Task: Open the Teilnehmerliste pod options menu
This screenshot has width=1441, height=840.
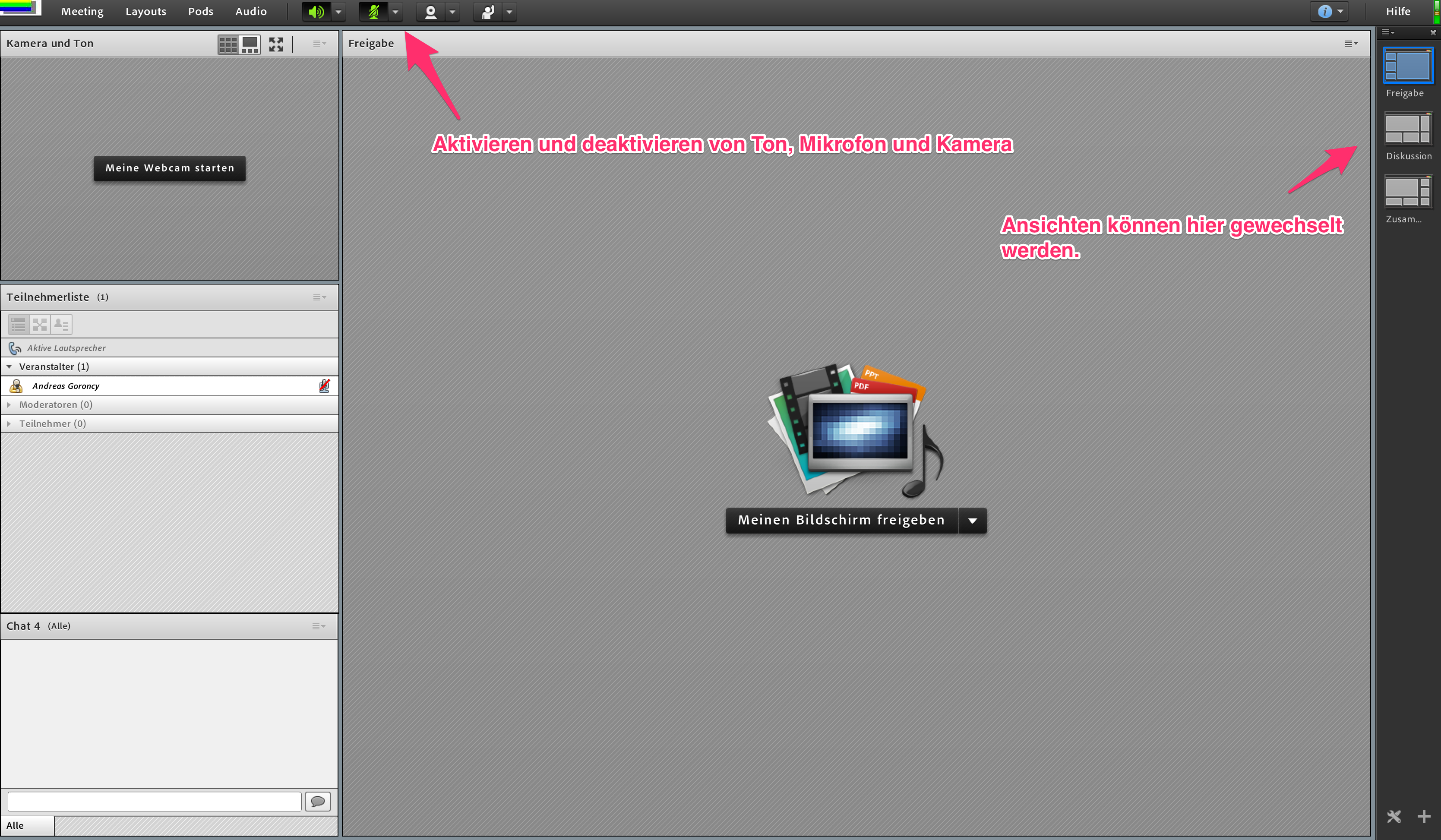Action: [319, 297]
